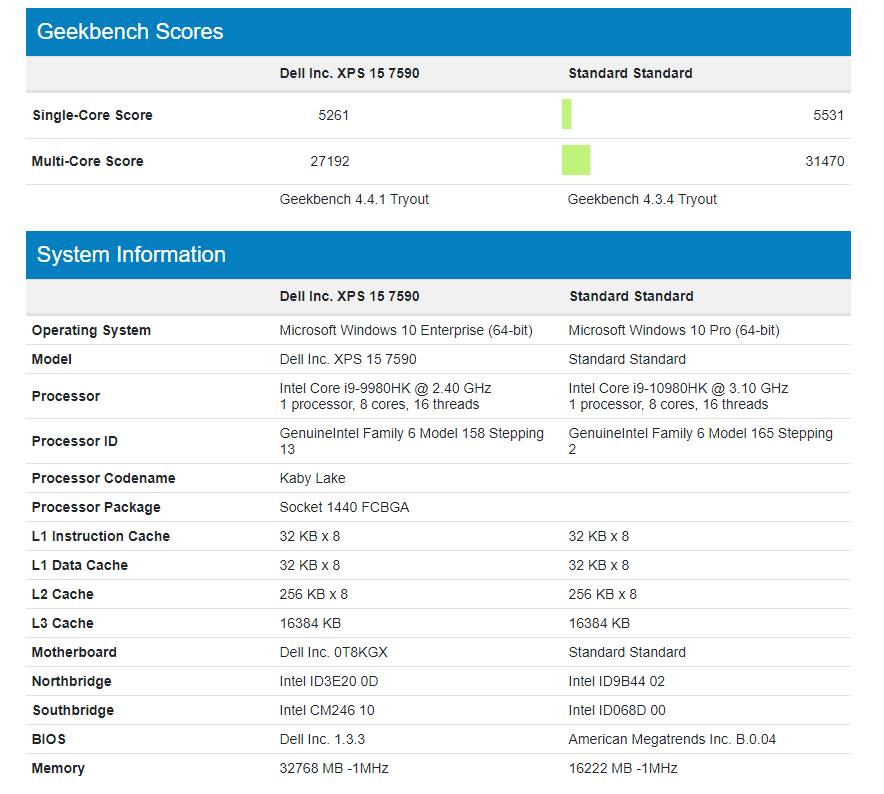Click the Dell Inc. 0T8KGX motherboard value
This screenshot has height=794, width=884.
coord(333,652)
